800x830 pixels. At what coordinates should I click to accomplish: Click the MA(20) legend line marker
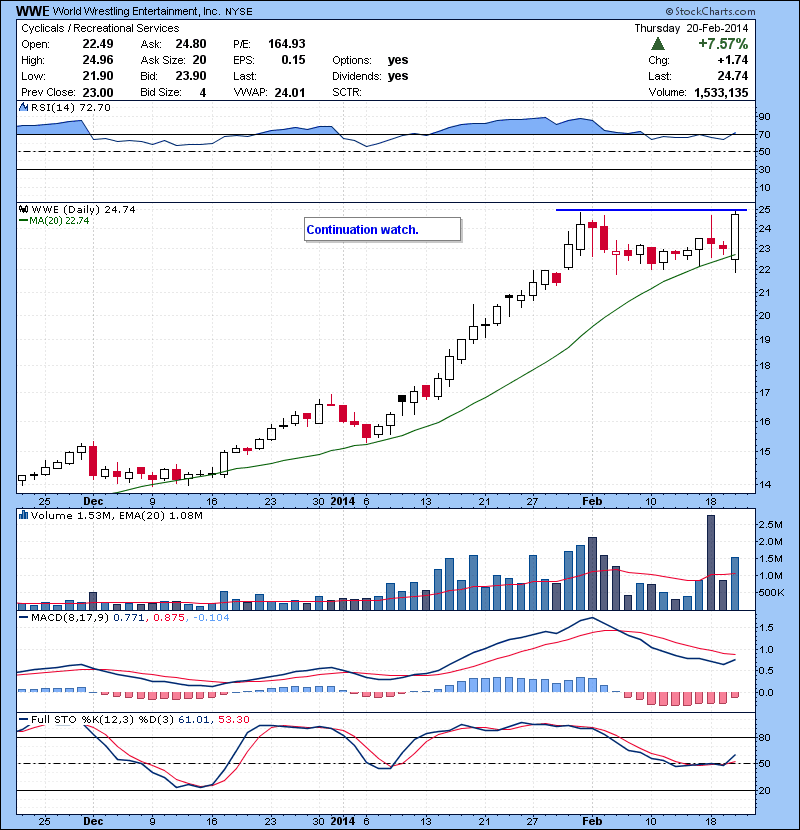(21, 222)
